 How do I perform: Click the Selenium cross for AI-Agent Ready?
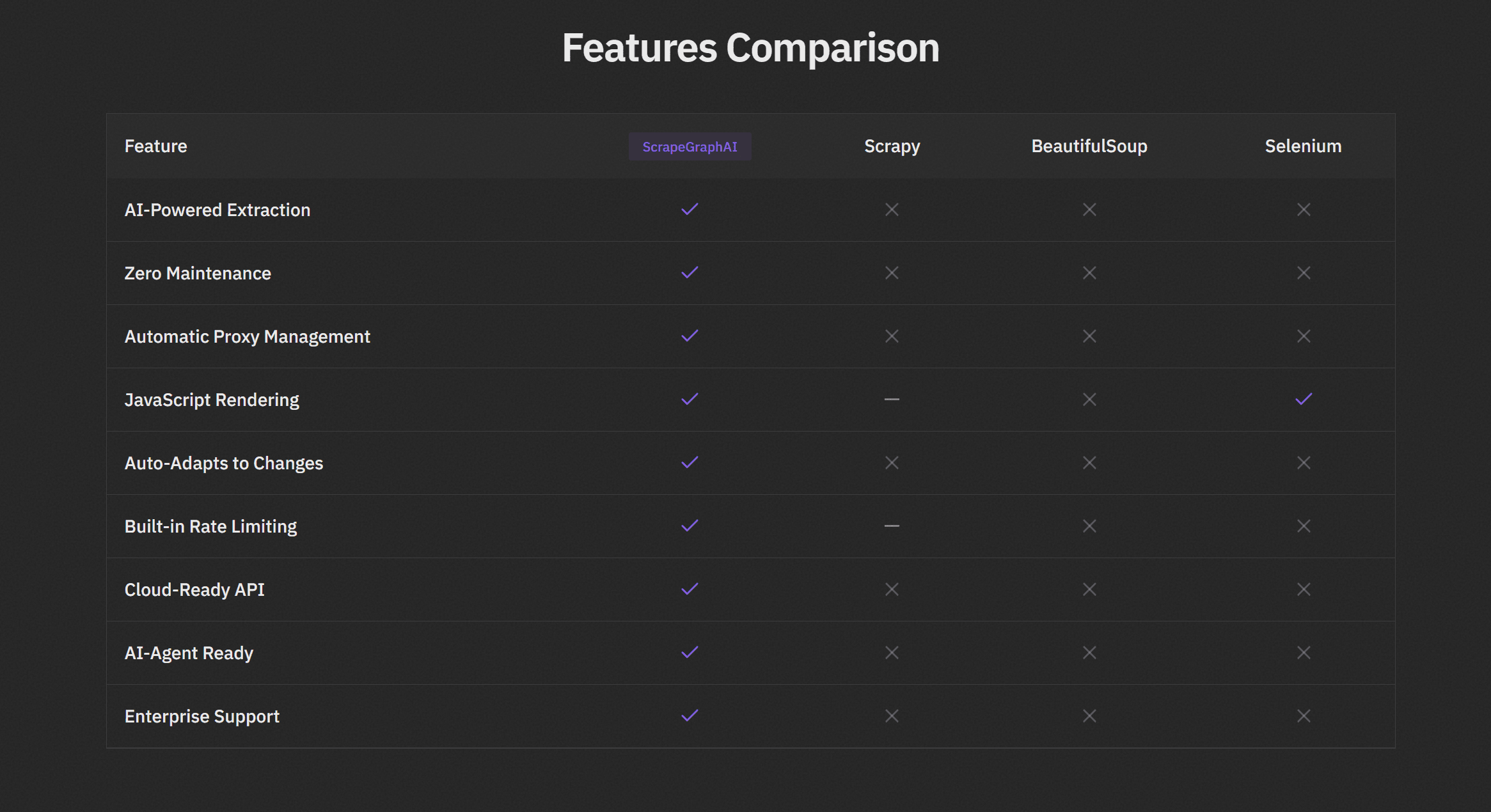(1304, 652)
